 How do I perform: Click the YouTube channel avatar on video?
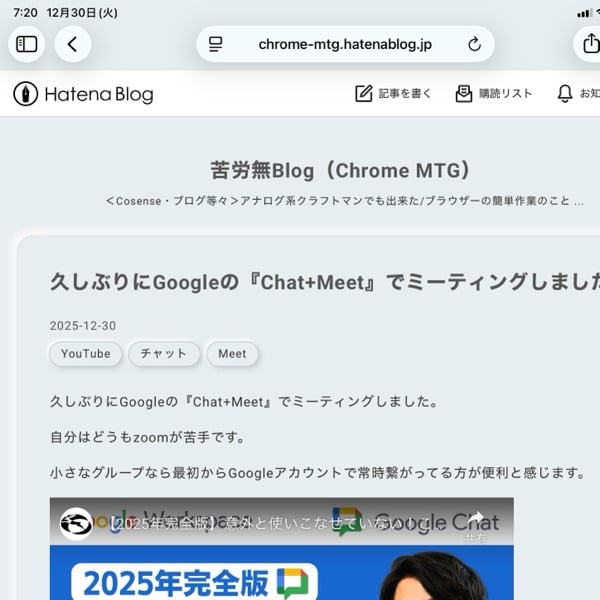coord(77,523)
